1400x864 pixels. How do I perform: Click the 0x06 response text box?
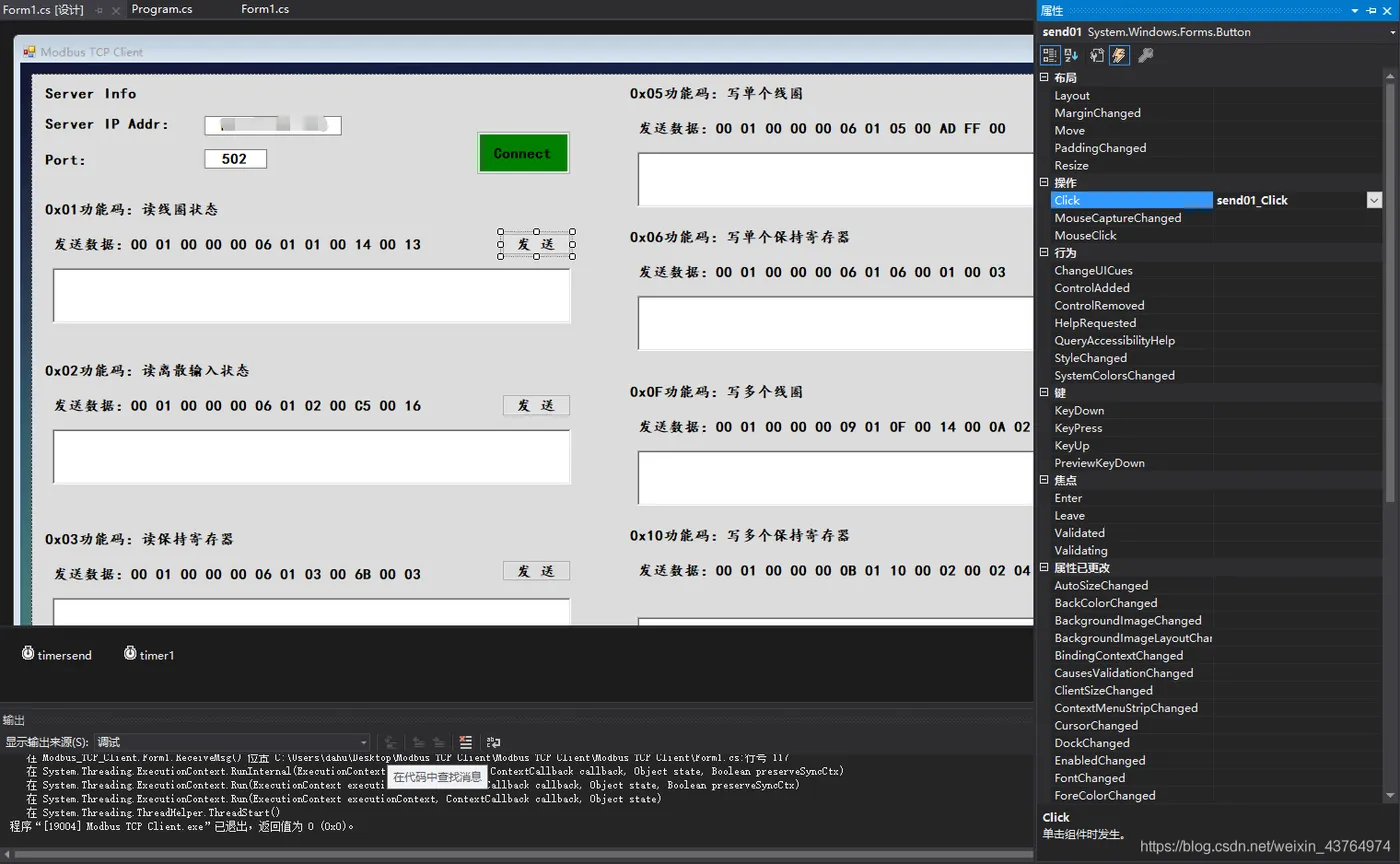pyautogui.click(x=835, y=323)
